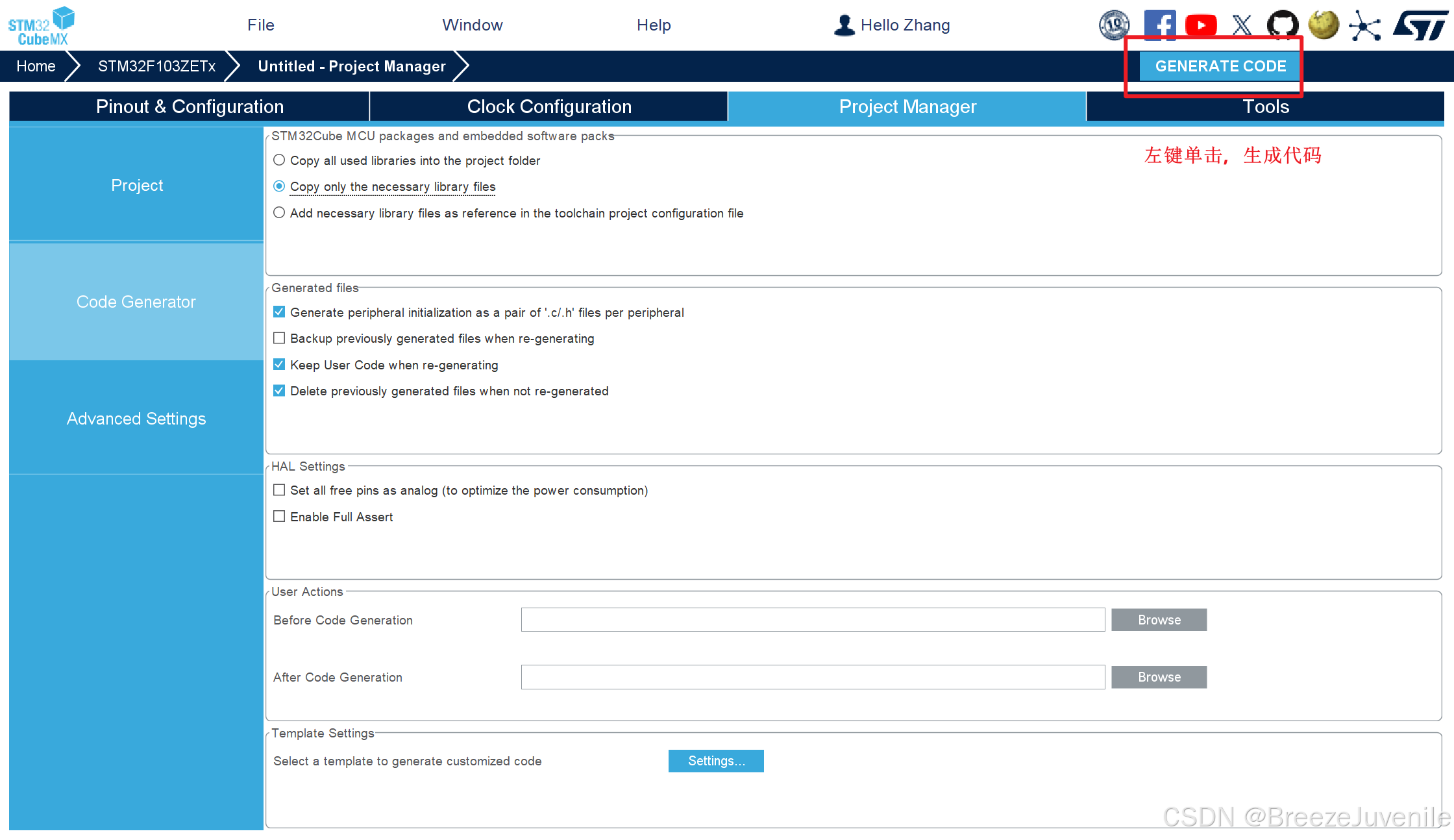1454x840 pixels.
Task: Click the ST company logo icon
Action: click(x=1420, y=25)
